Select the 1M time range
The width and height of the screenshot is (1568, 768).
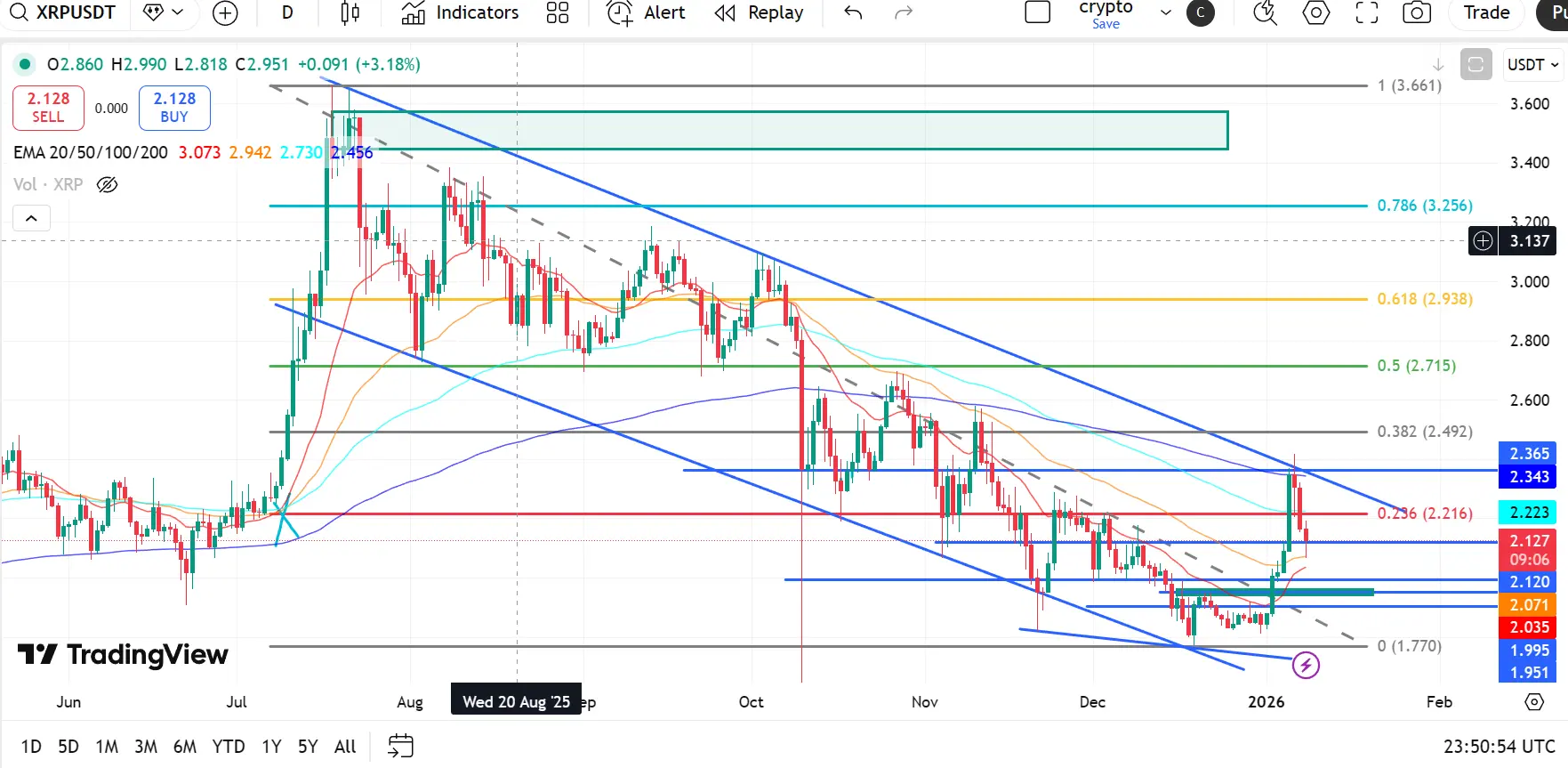(x=107, y=747)
